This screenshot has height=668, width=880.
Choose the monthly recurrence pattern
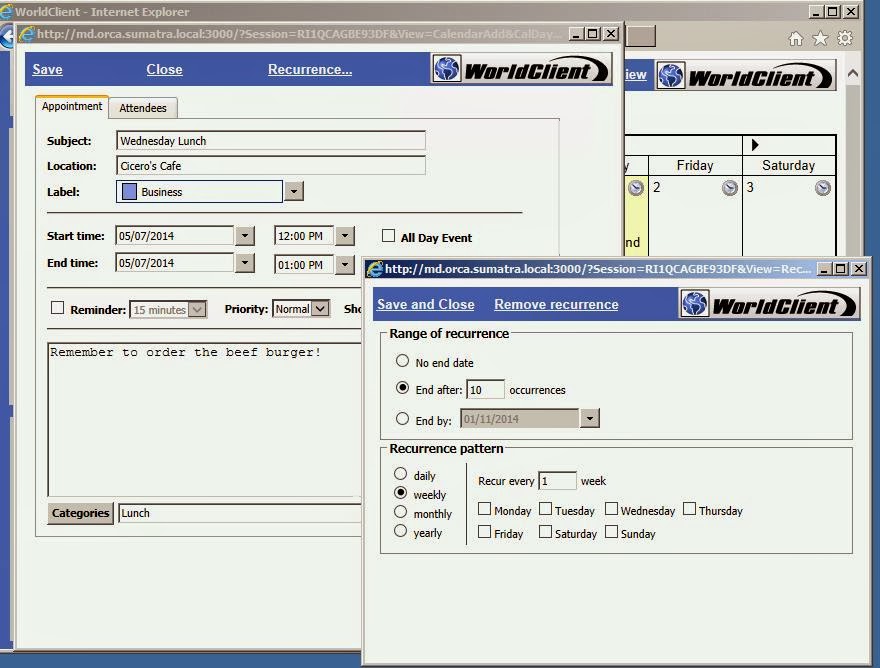click(400, 511)
